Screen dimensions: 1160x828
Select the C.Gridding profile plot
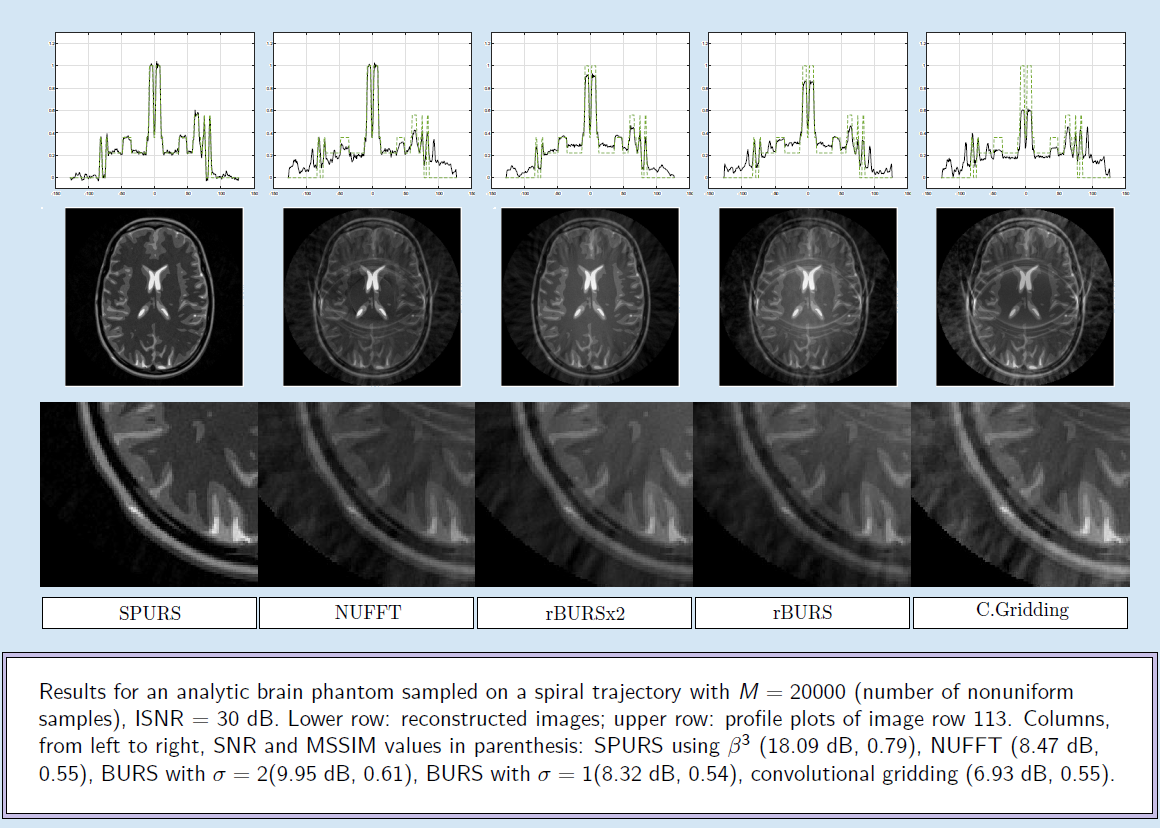pyautogui.click(x=1026, y=112)
